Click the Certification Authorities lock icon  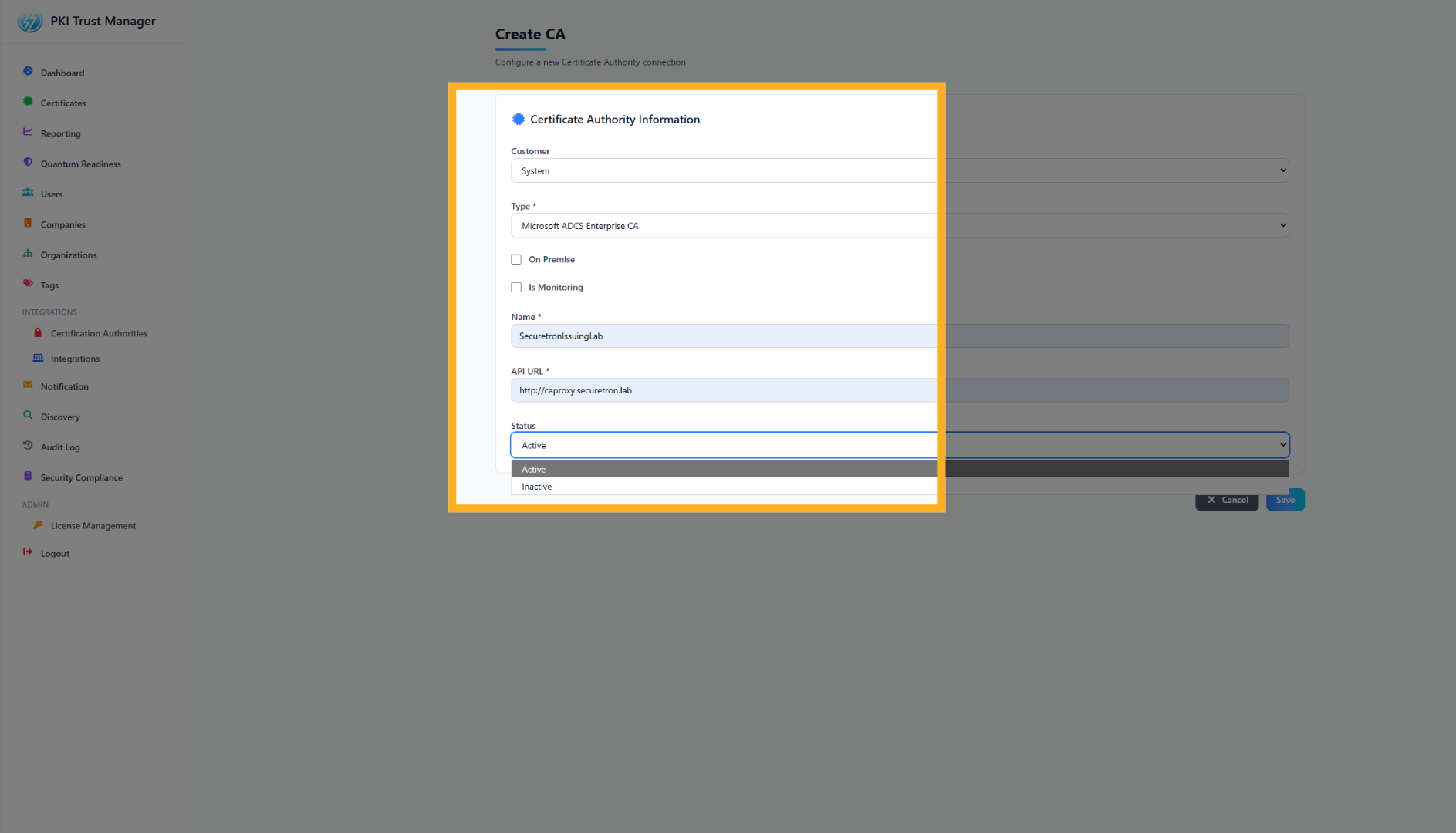point(38,332)
